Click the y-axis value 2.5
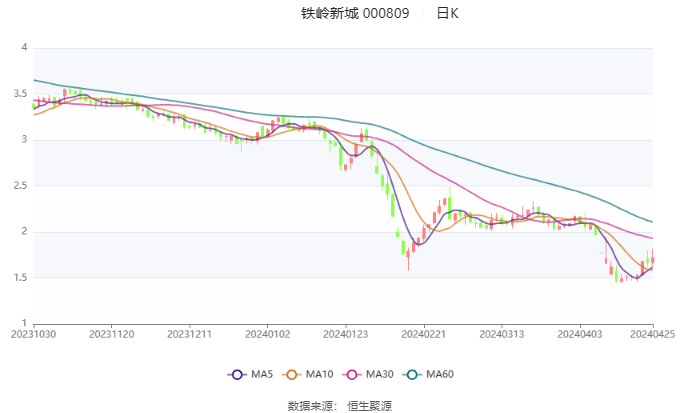 (x=20, y=186)
